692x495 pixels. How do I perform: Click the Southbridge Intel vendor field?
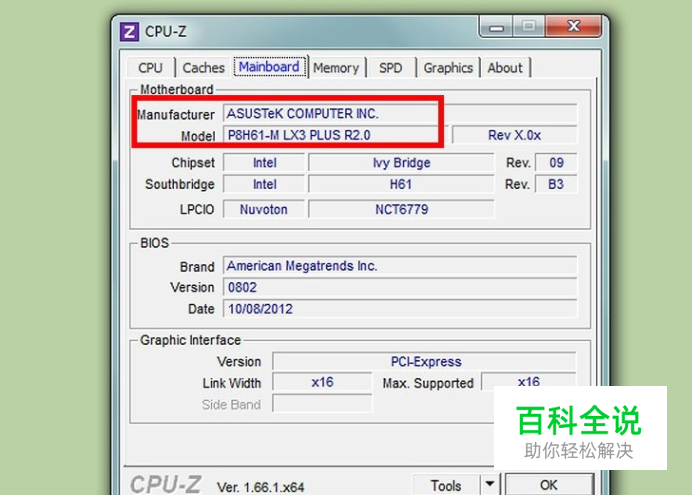tap(264, 184)
